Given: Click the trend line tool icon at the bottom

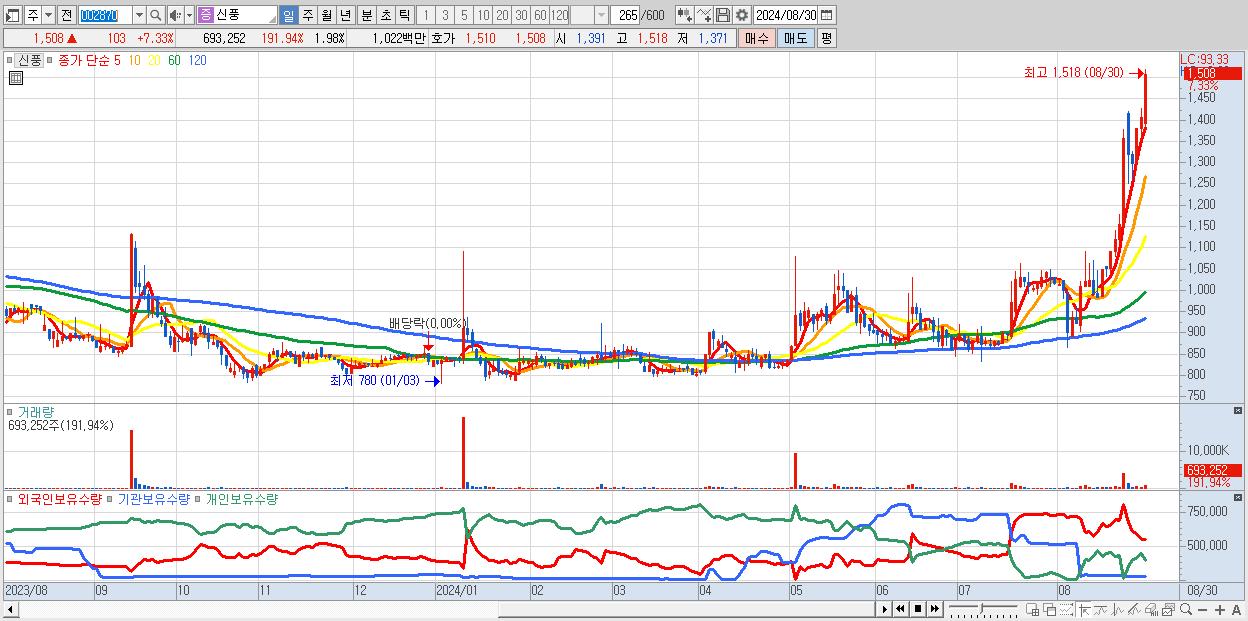Looking at the screenshot, I should point(1101,610).
